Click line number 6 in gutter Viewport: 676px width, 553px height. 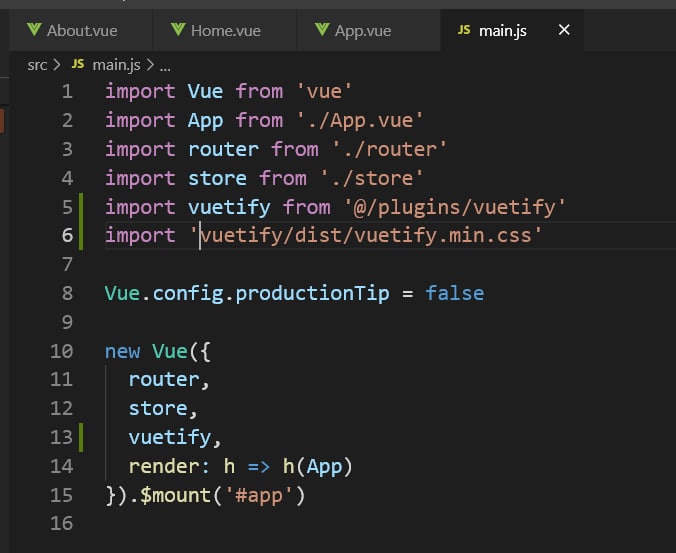click(x=67, y=235)
